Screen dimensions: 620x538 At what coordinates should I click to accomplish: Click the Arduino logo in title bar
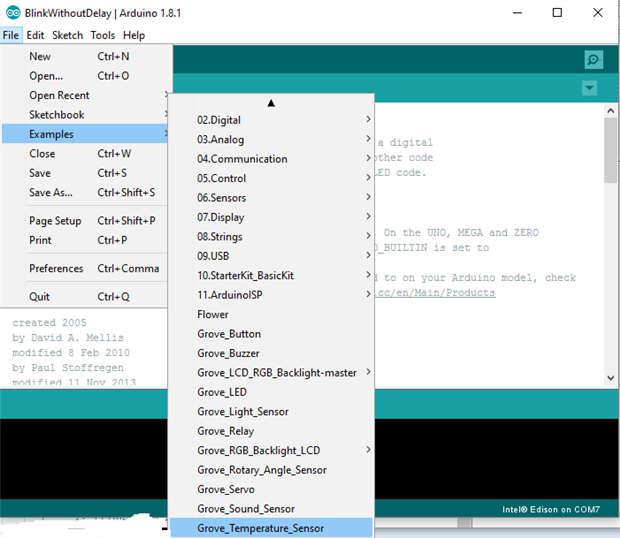pos(11,12)
